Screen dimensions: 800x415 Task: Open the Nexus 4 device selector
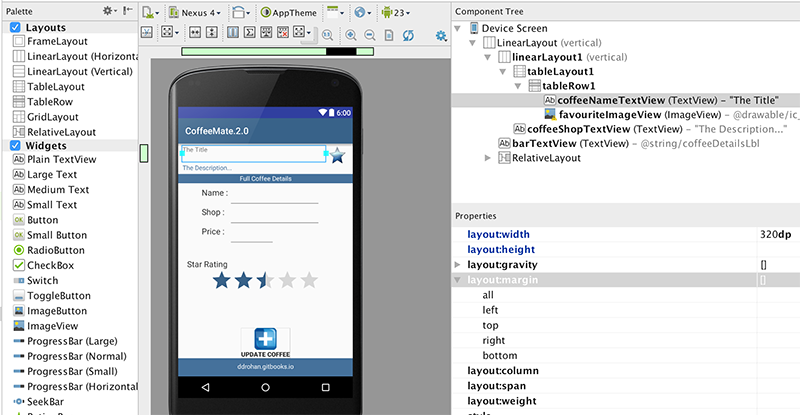click(195, 13)
